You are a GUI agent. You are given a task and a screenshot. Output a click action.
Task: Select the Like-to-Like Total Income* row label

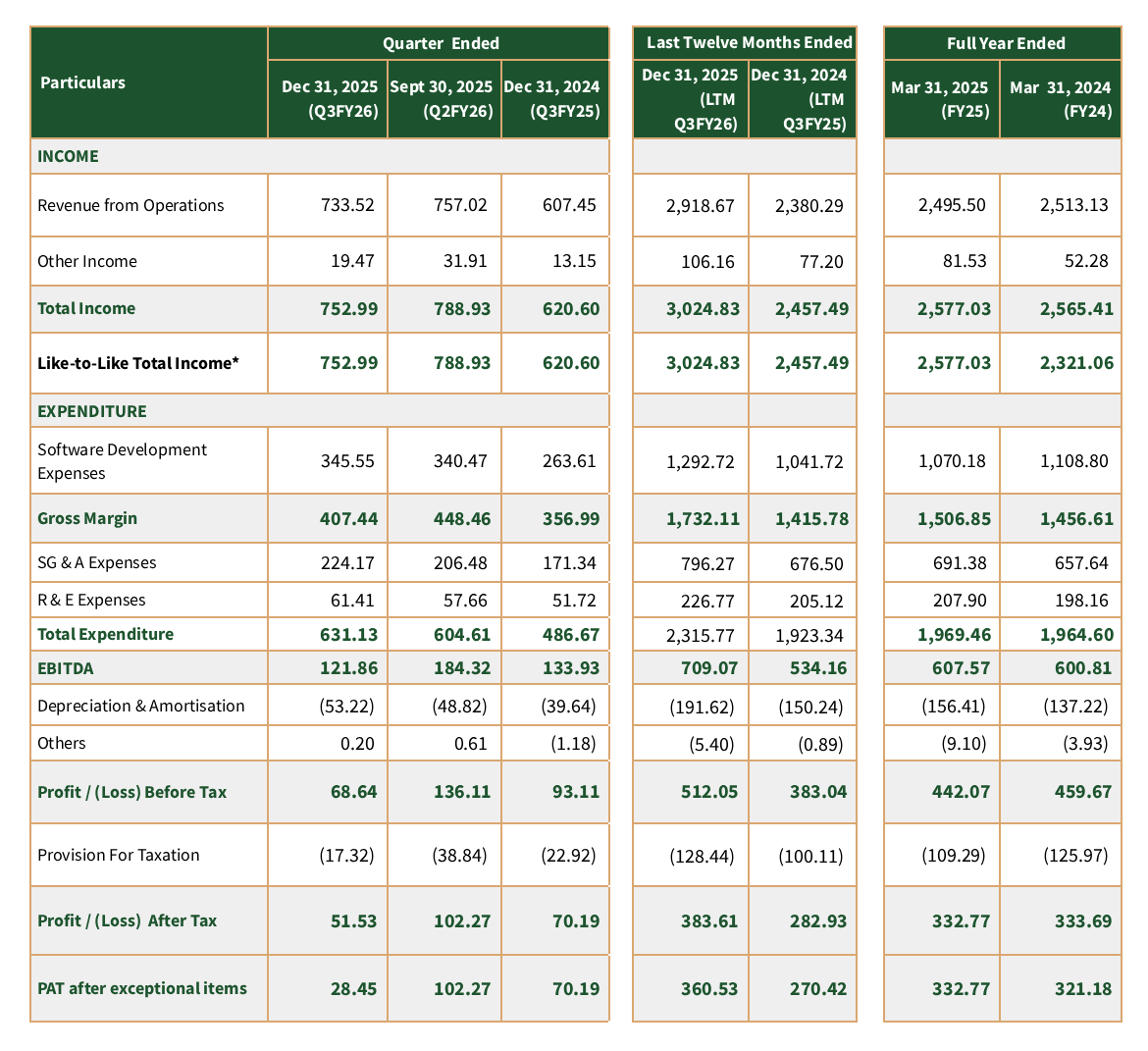pyautogui.click(x=137, y=363)
